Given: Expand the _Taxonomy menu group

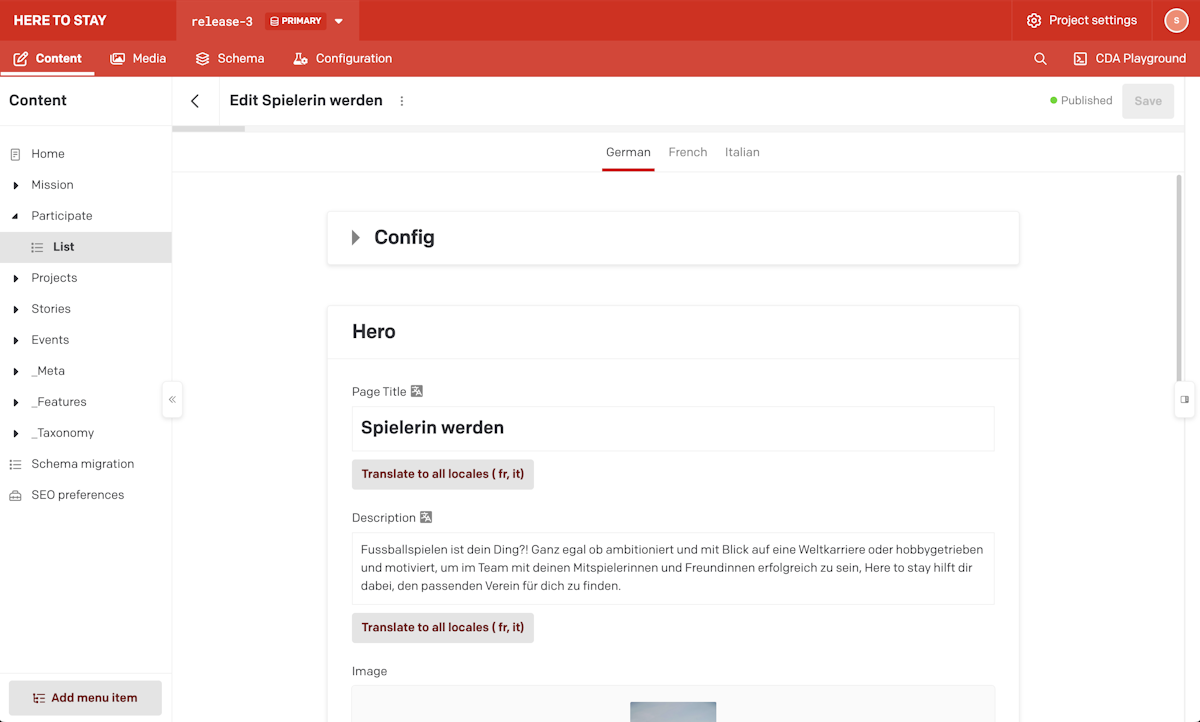Looking at the screenshot, I should click(x=15, y=433).
